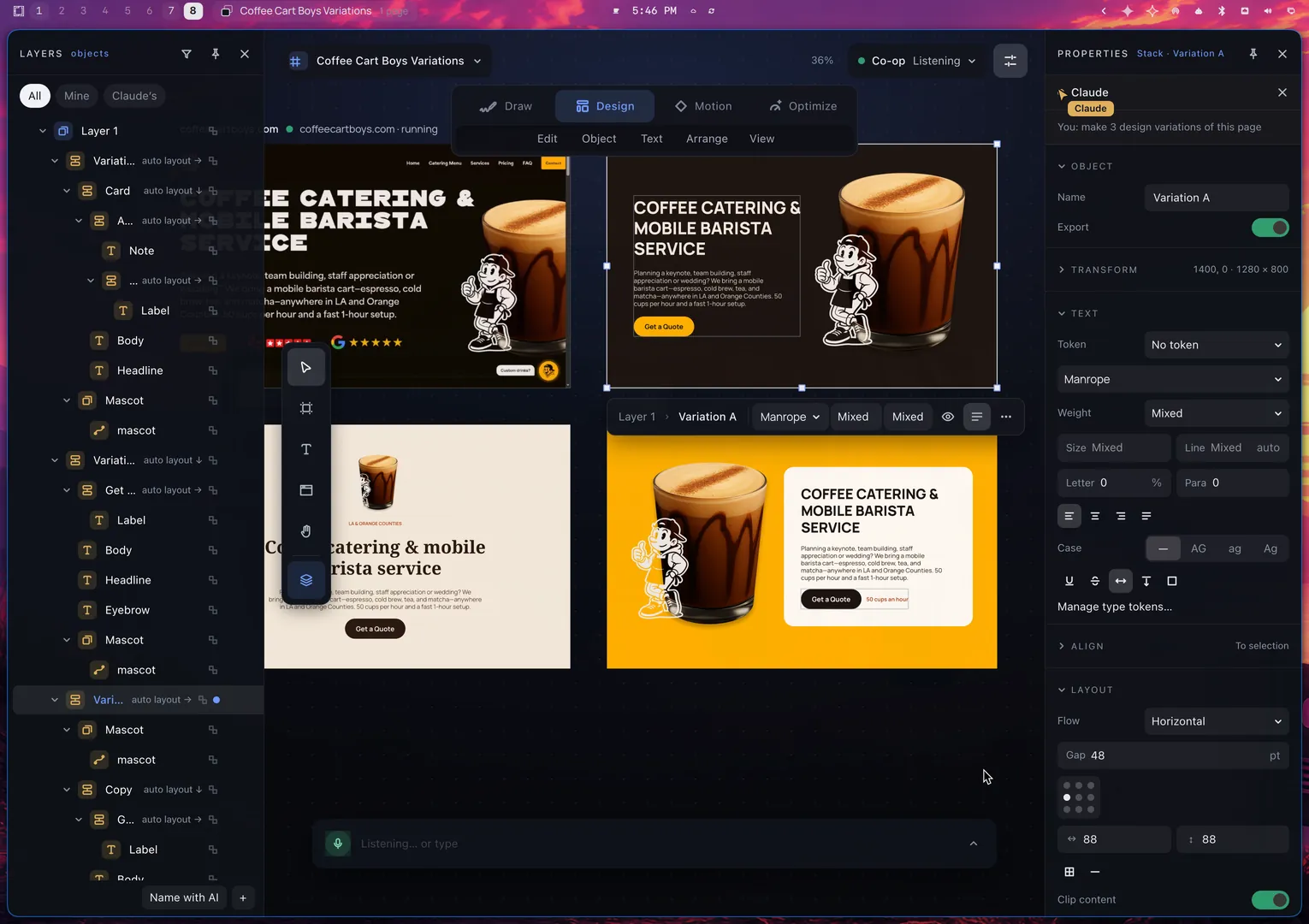Screen dimensions: 1309x924
Task: Open the properties sliders panel button
Action: [1010, 61]
